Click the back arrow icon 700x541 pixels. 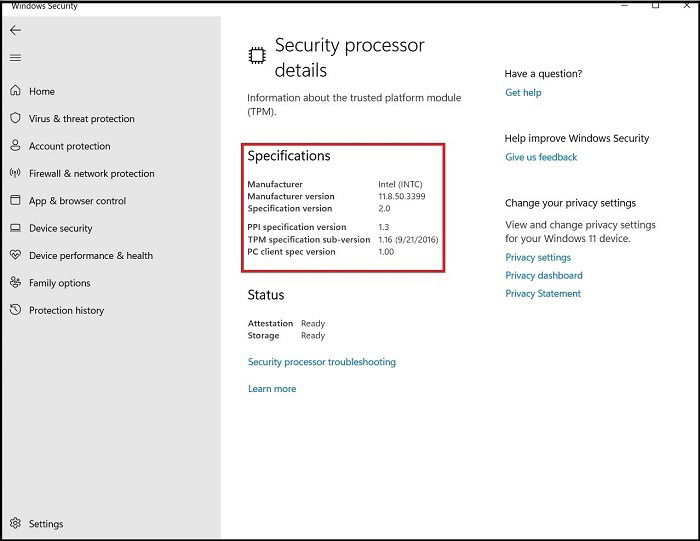click(15, 30)
